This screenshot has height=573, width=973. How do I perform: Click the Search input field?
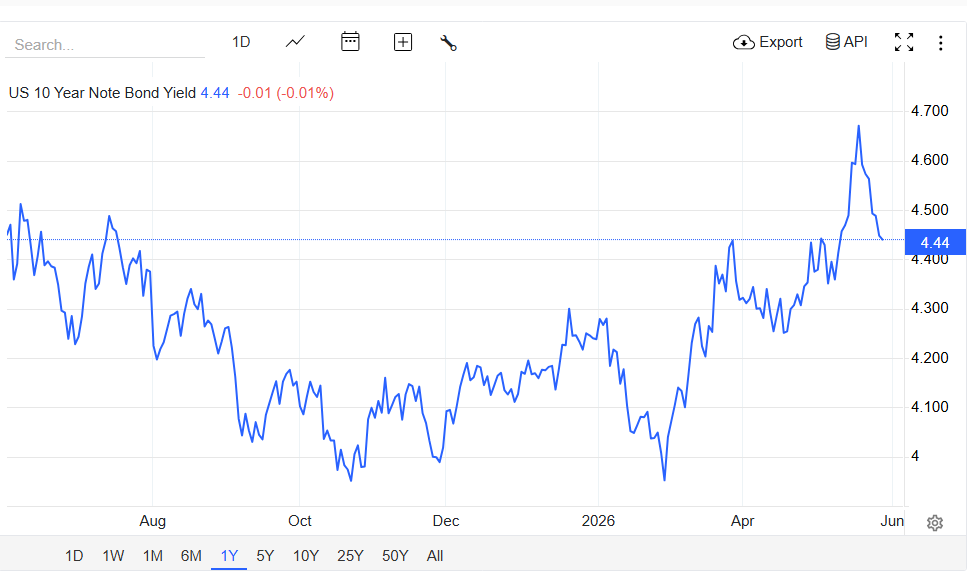105,45
